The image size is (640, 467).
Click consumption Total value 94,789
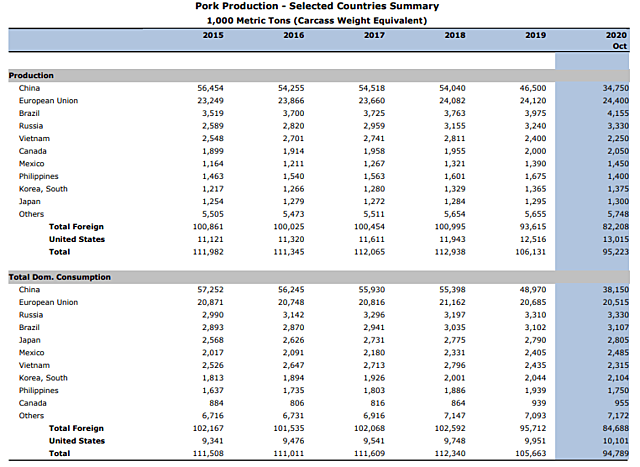point(616,454)
